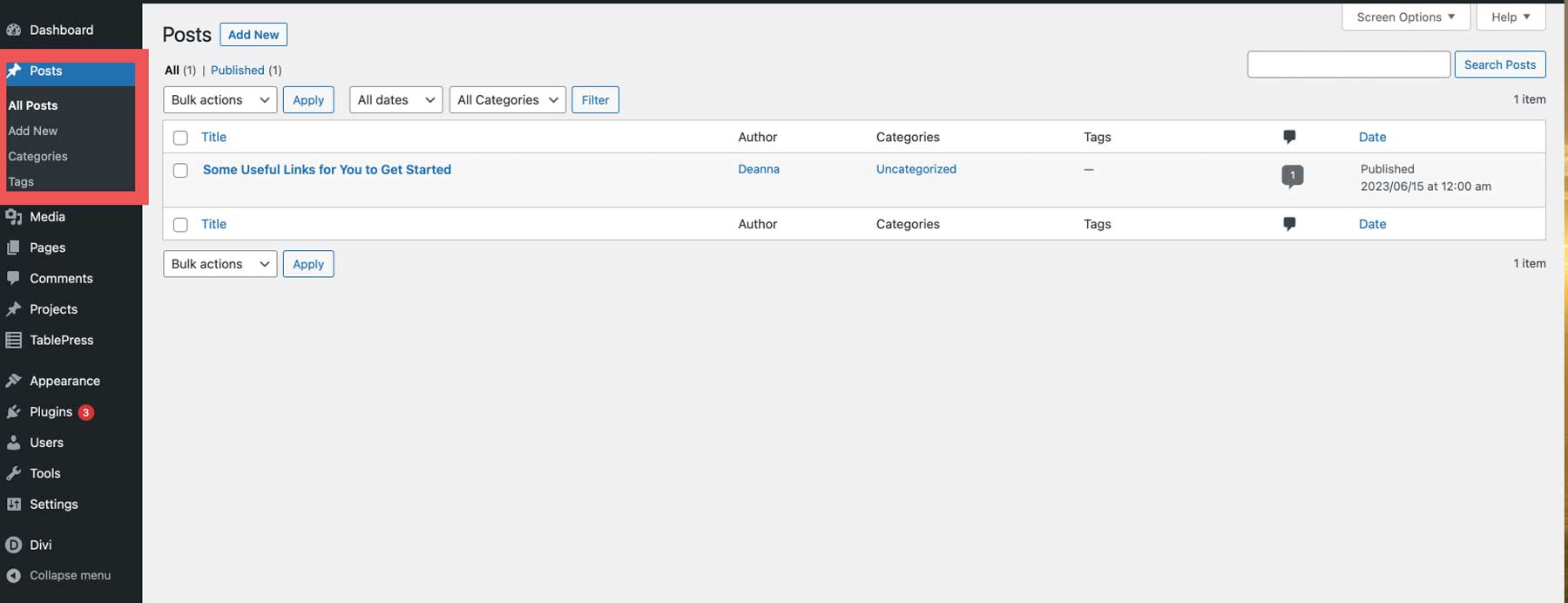Open the All Categories dropdown
This screenshot has width=1568, height=603.
(x=507, y=100)
